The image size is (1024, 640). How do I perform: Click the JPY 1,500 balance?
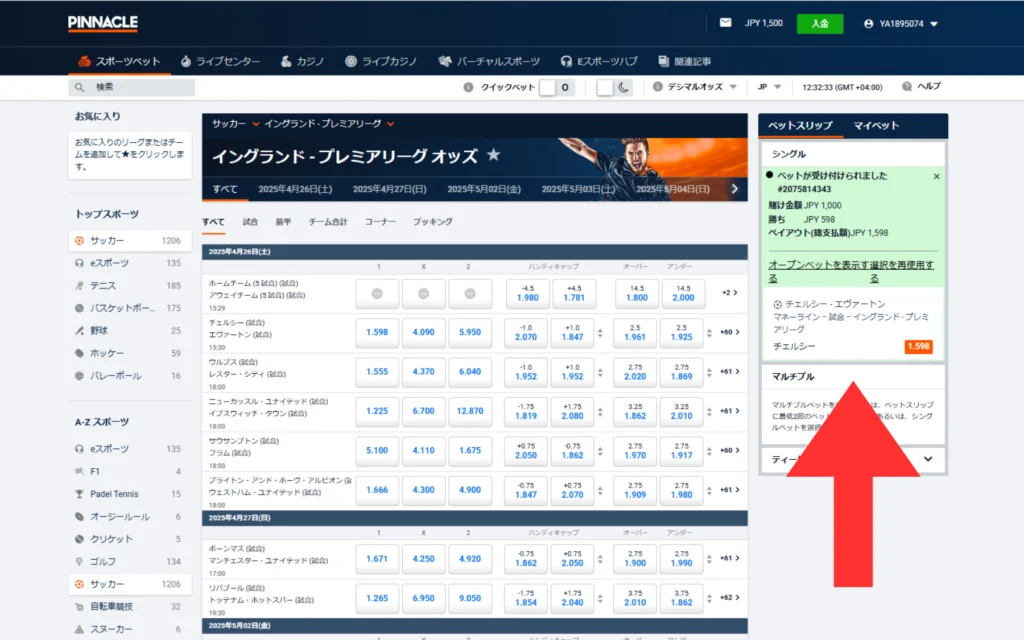(x=763, y=23)
